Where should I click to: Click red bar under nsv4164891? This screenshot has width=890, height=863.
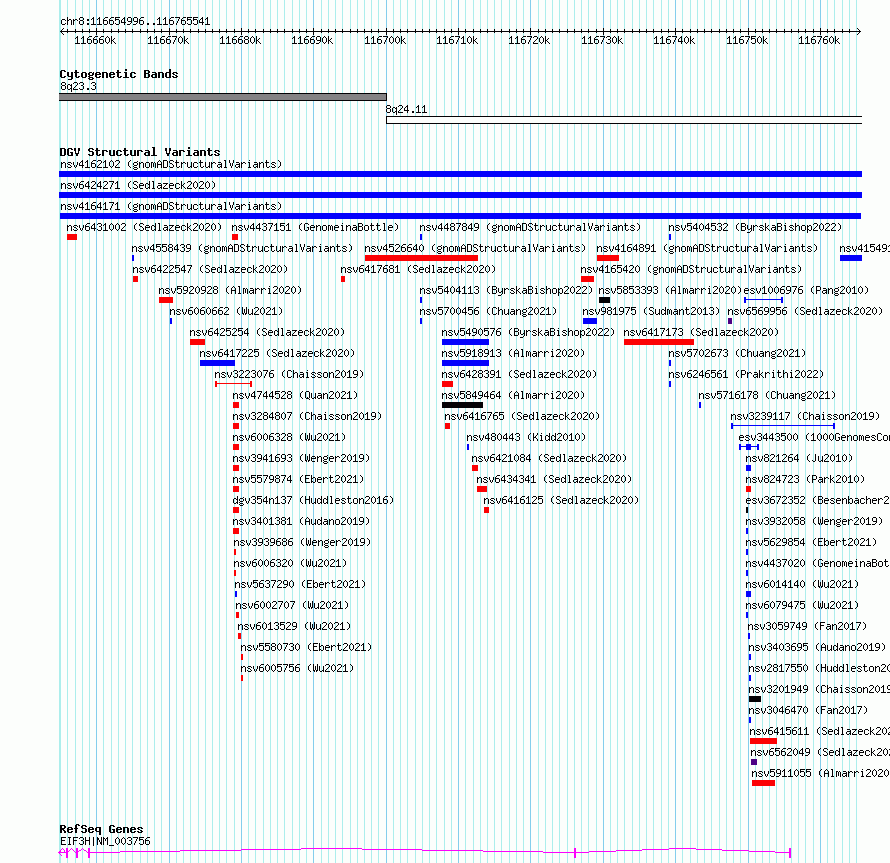pos(607,258)
